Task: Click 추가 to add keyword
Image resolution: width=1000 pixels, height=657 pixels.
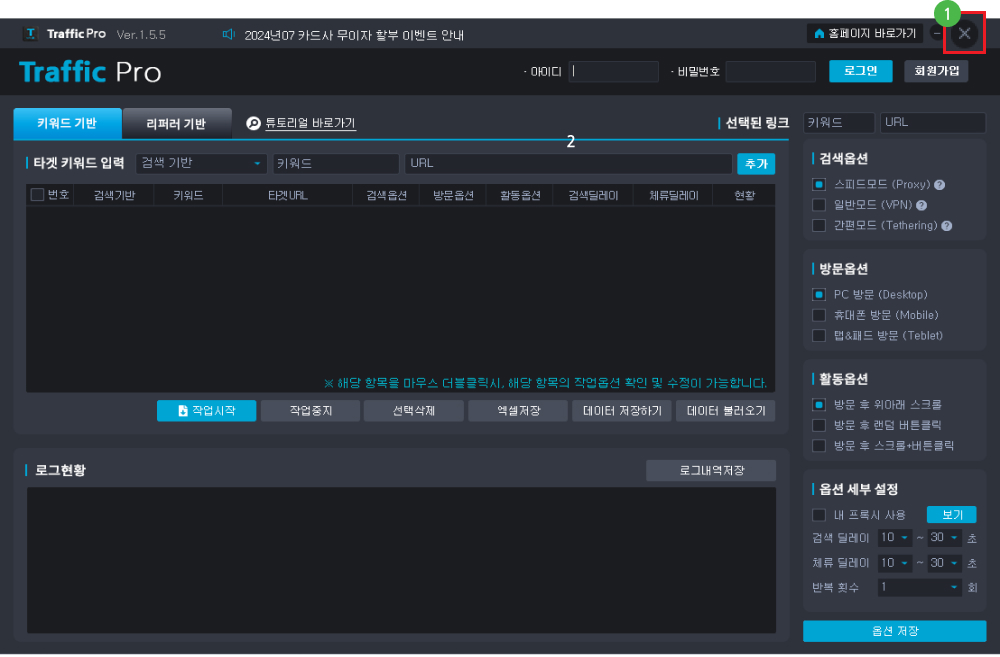Action: pos(756,164)
